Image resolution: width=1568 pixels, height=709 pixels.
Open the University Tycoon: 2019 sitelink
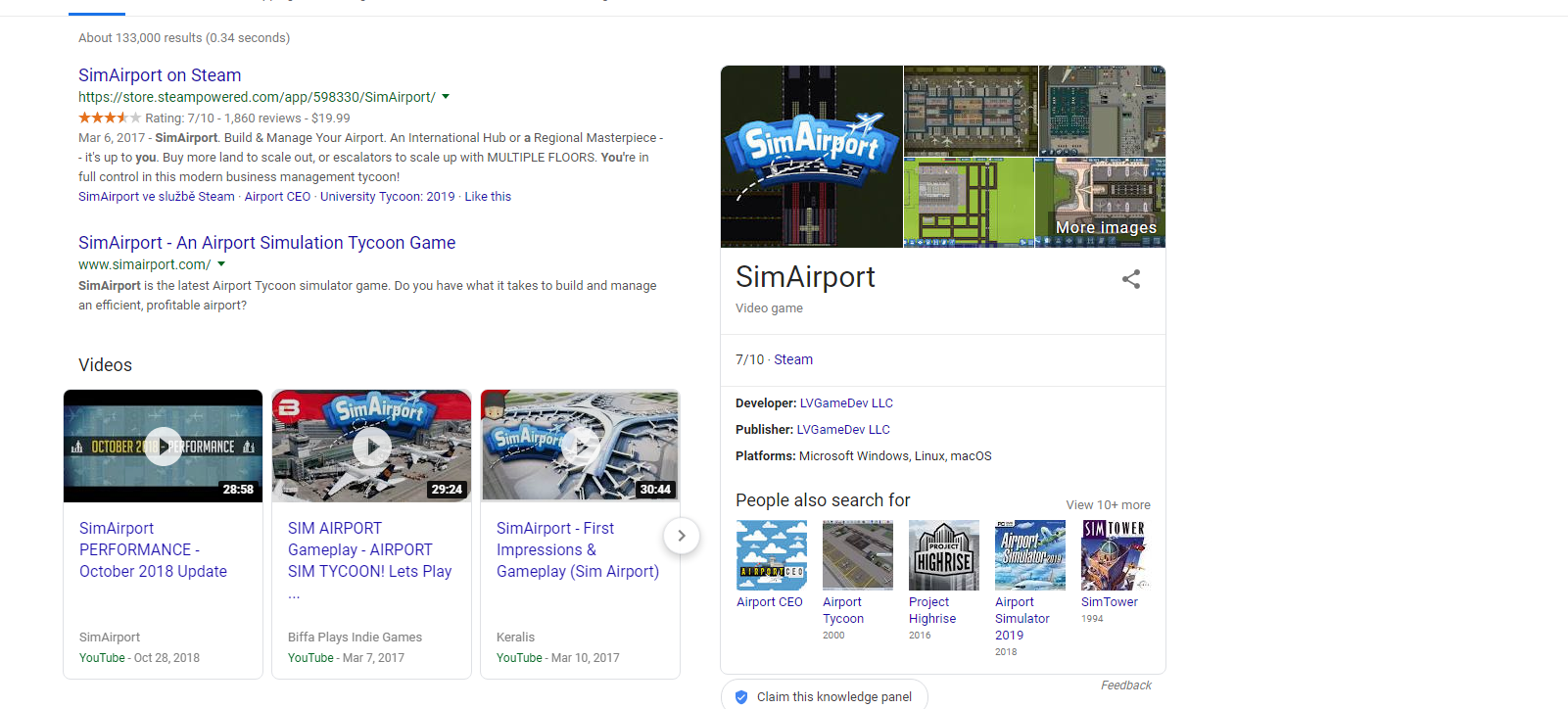coord(388,197)
